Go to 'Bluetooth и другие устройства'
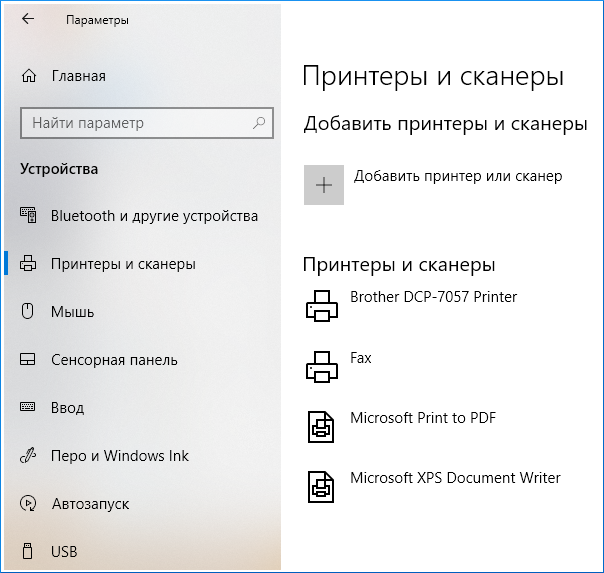Image resolution: width=604 pixels, height=573 pixels. click(154, 216)
